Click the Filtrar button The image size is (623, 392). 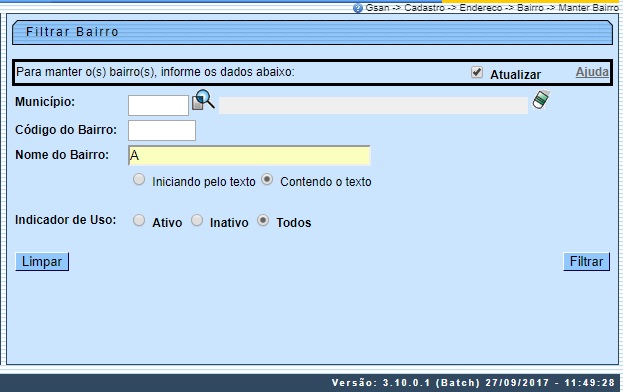[x=586, y=262]
